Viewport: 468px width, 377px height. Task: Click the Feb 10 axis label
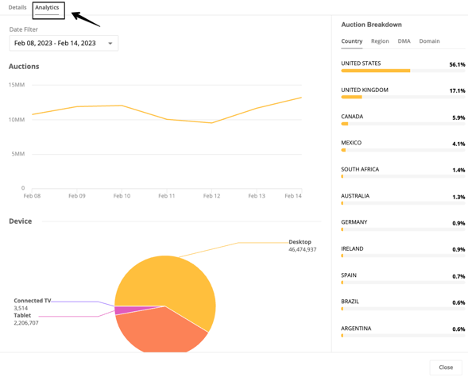122,196
